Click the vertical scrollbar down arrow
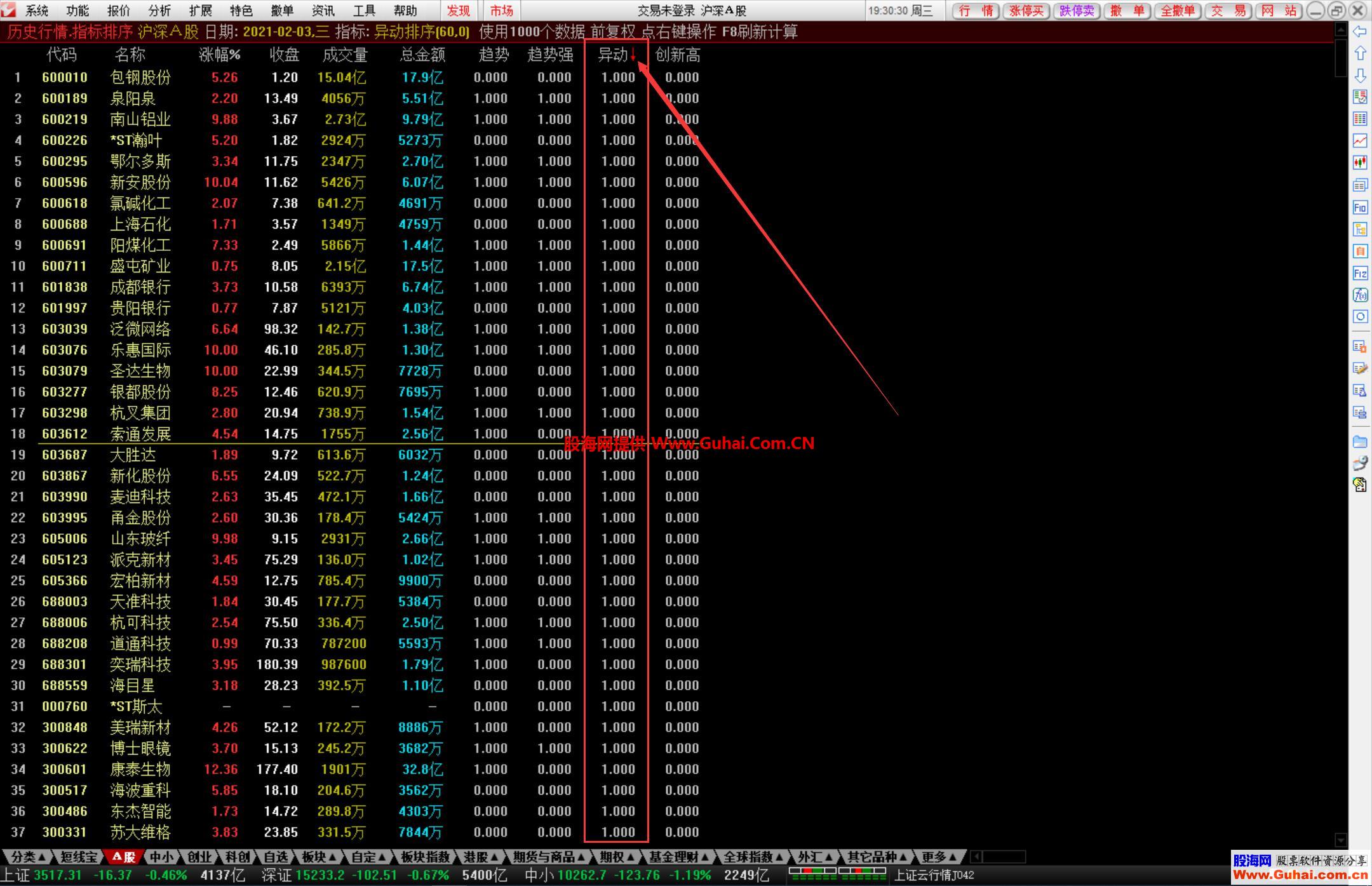The image size is (1372, 886). tap(1341, 839)
